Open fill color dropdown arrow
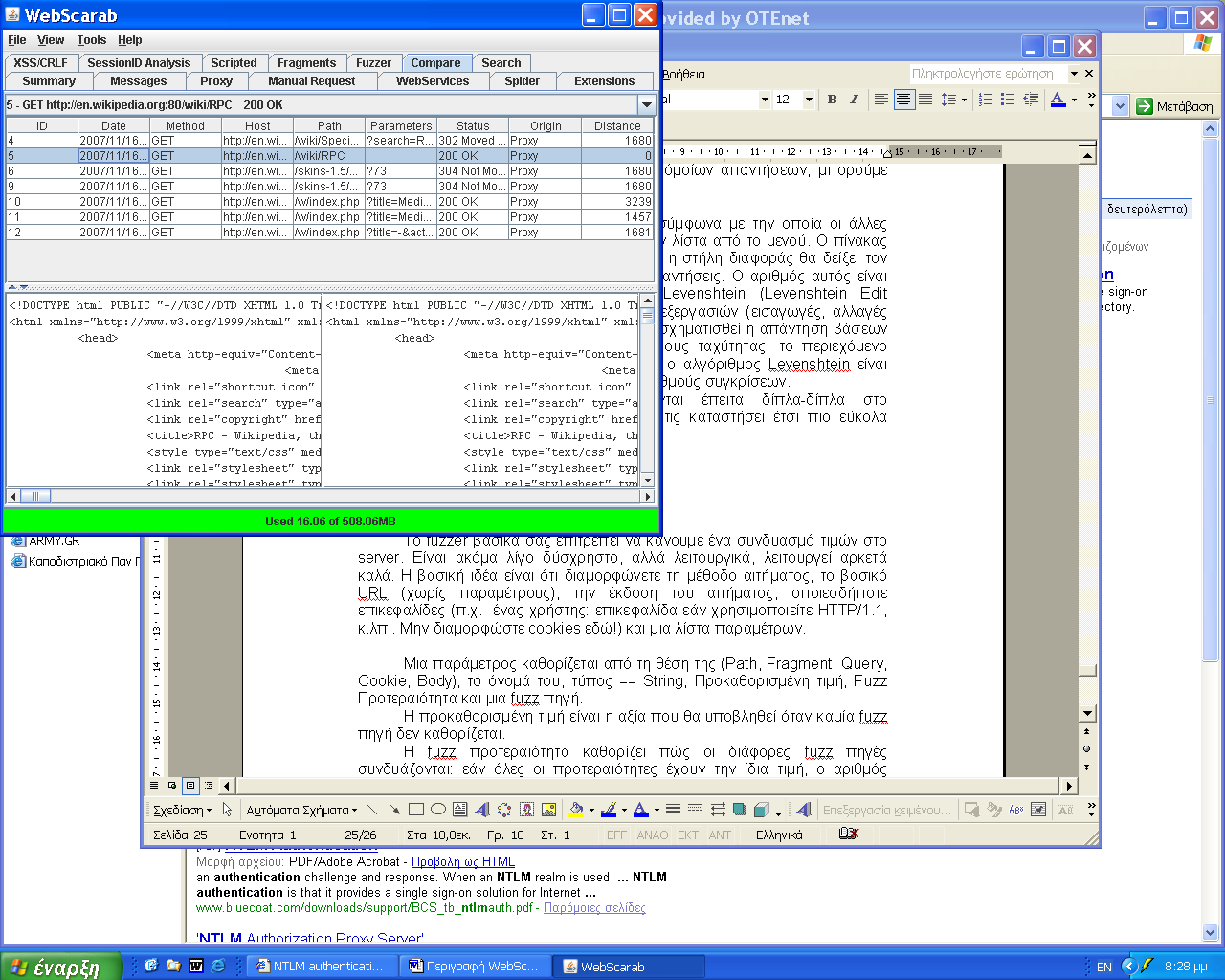Viewport: 1225px width, 980px height. click(x=591, y=810)
